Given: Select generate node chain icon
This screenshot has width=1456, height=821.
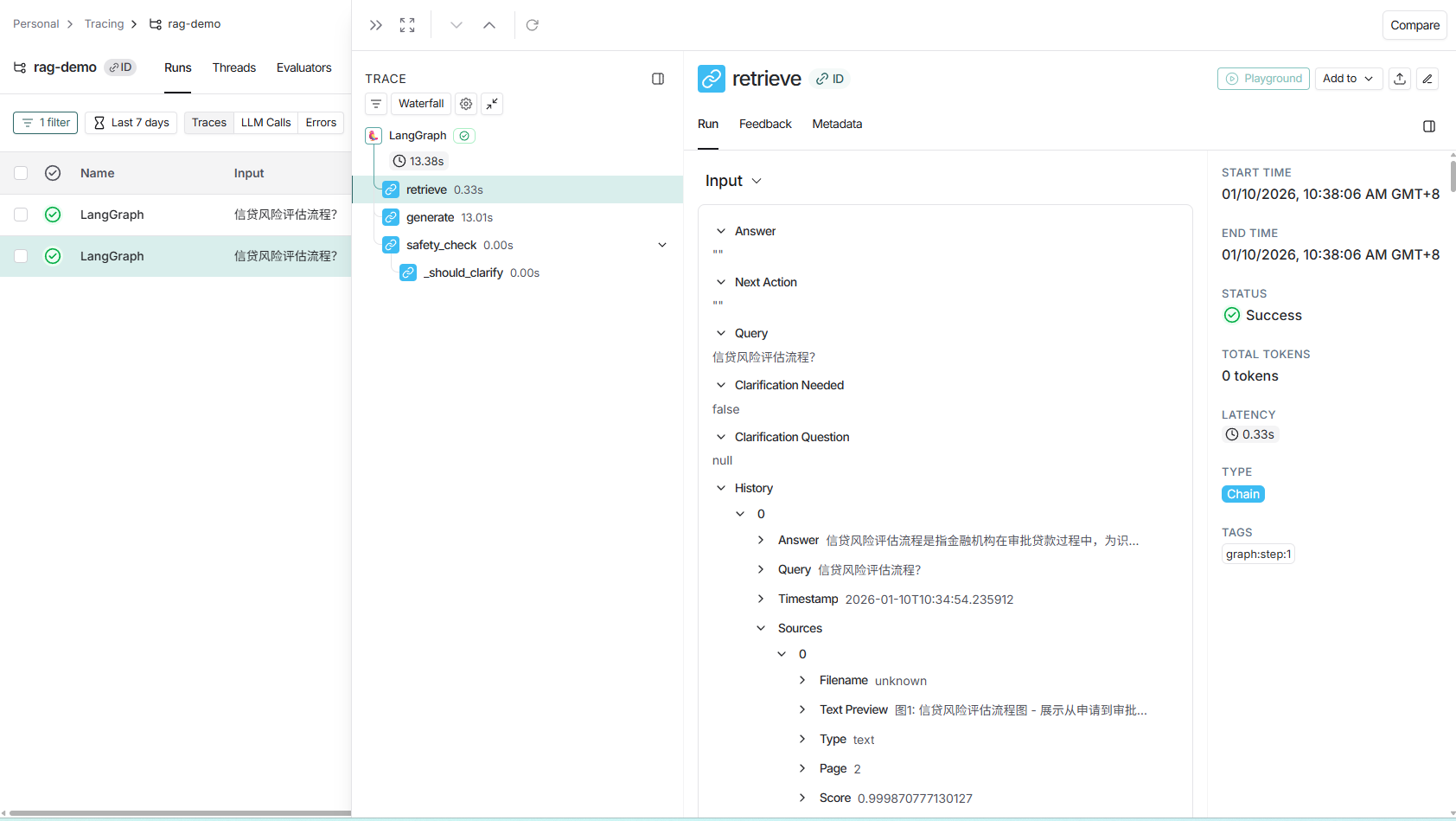Looking at the screenshot, I should 391,217.
